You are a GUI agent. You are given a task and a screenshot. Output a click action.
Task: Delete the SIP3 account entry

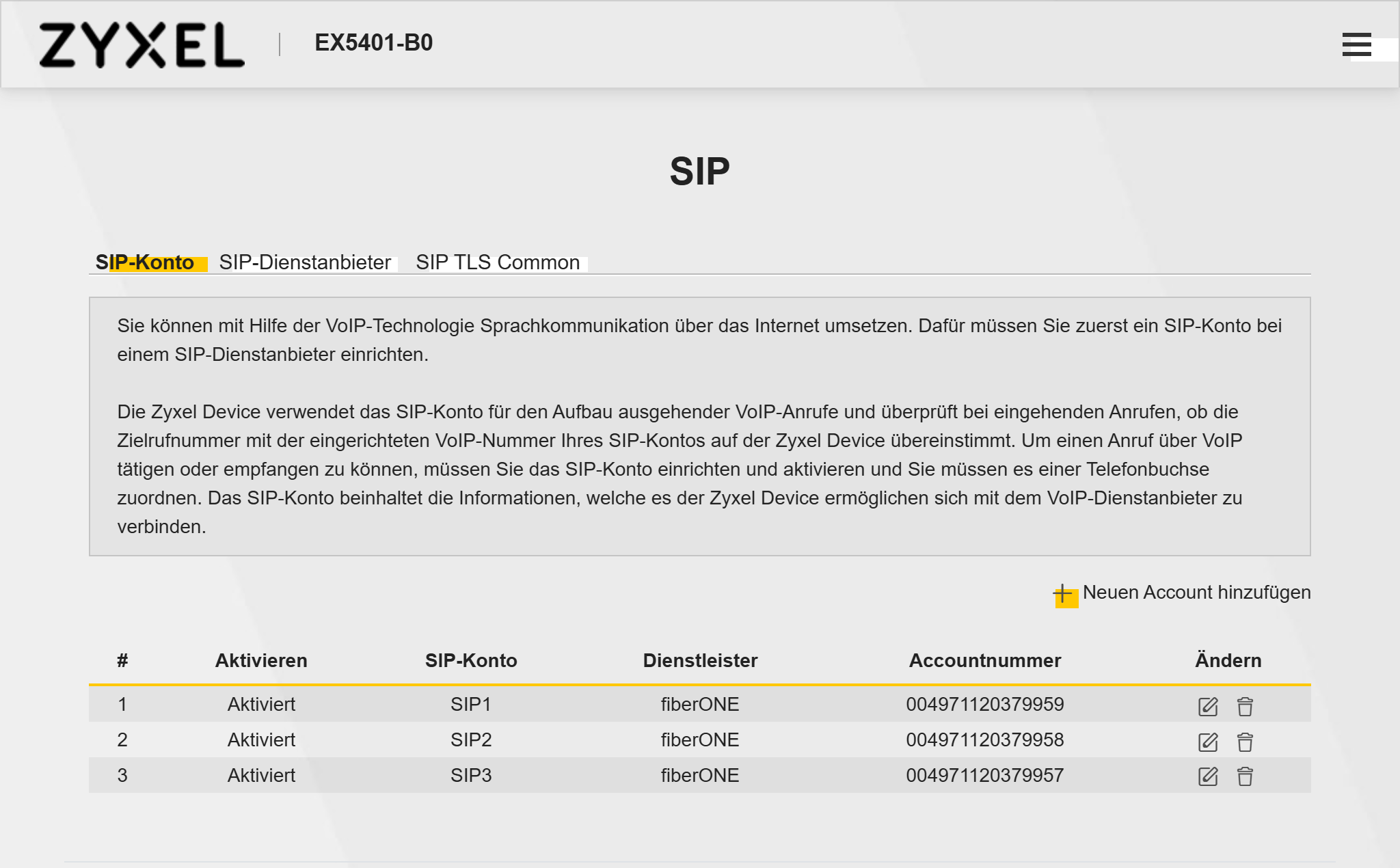coord(1245,776)
